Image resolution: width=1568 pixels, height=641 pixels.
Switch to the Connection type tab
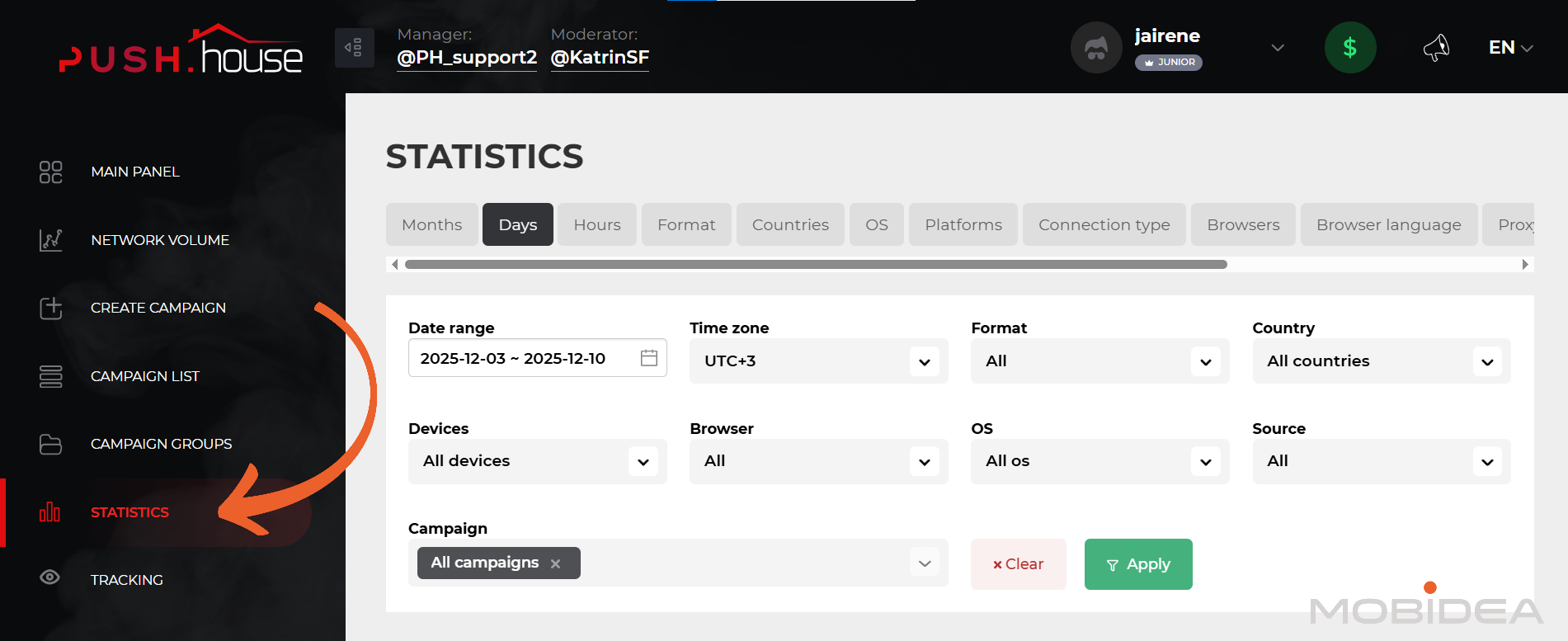[x=1104, y=224]
